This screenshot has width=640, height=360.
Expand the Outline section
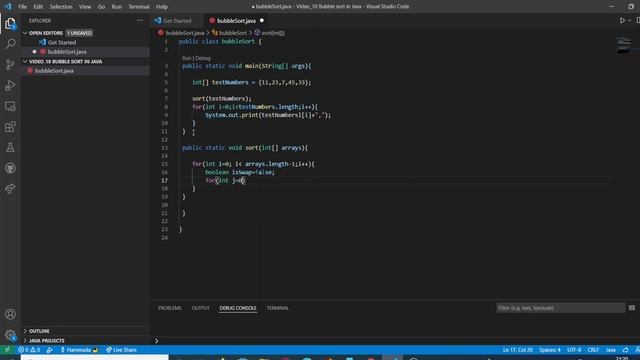point(39,331)
